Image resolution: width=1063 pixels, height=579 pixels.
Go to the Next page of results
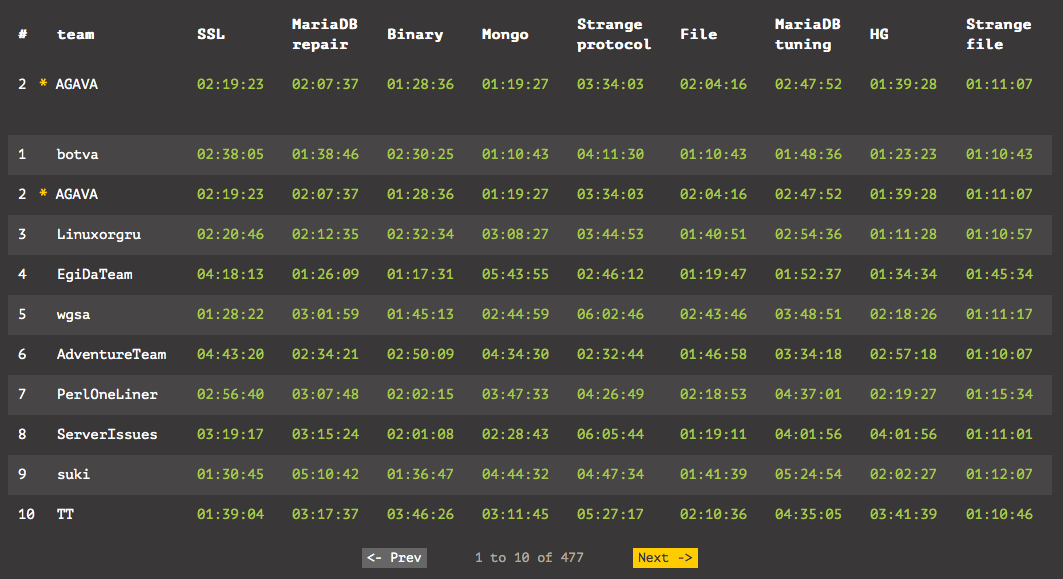(665, 557)
